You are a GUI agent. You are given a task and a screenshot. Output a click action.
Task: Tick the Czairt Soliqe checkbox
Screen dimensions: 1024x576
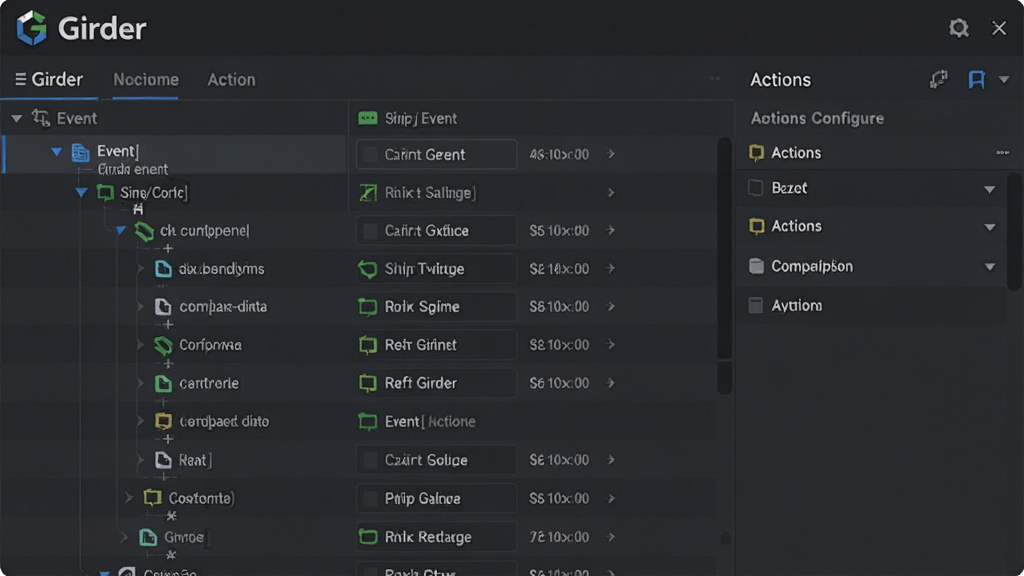370,460
